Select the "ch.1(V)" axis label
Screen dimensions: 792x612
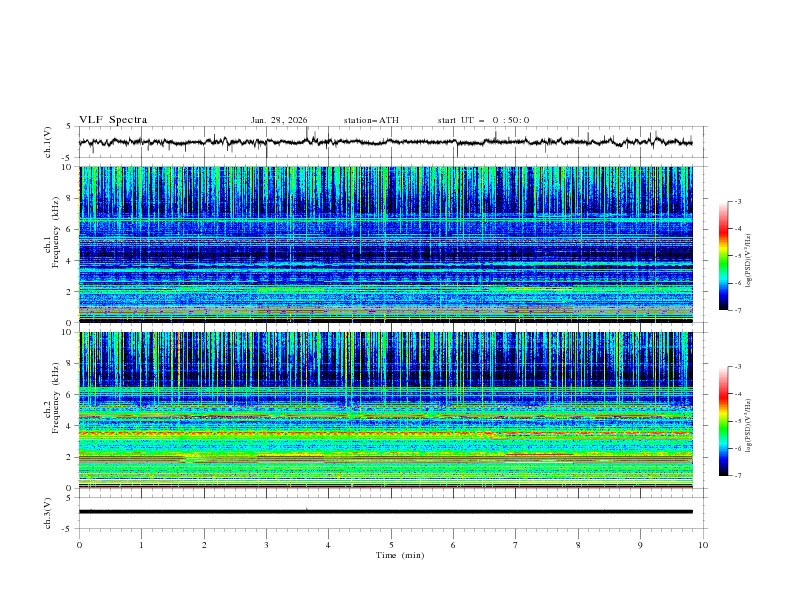point(48,142)
